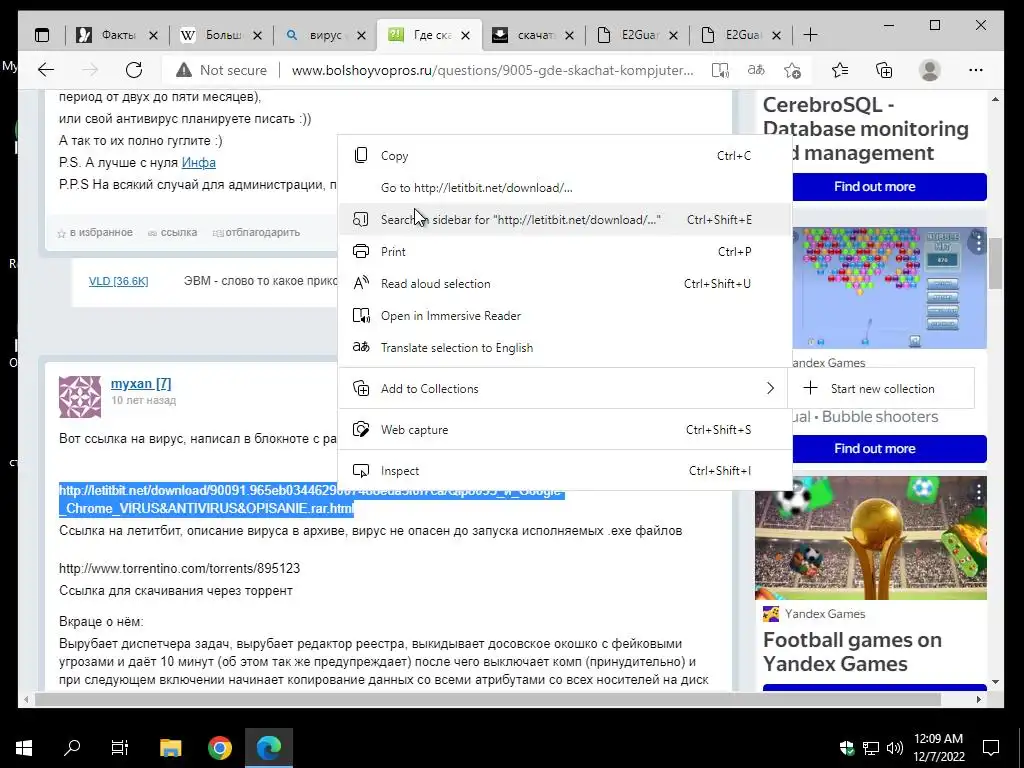
Task: Choose Copy from the context menu
Action: [565, 155]
